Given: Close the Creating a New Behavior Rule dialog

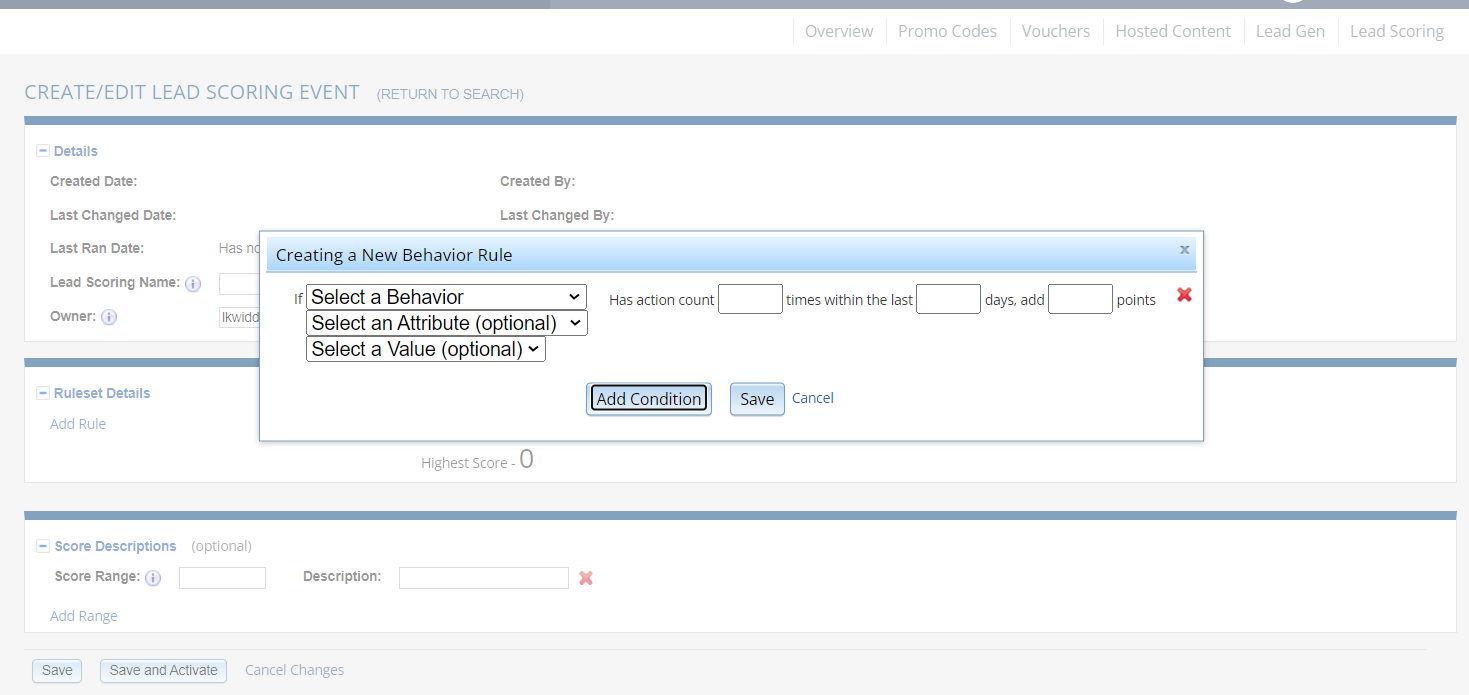Looking at the screenshot, I should tap(1184, 250).
